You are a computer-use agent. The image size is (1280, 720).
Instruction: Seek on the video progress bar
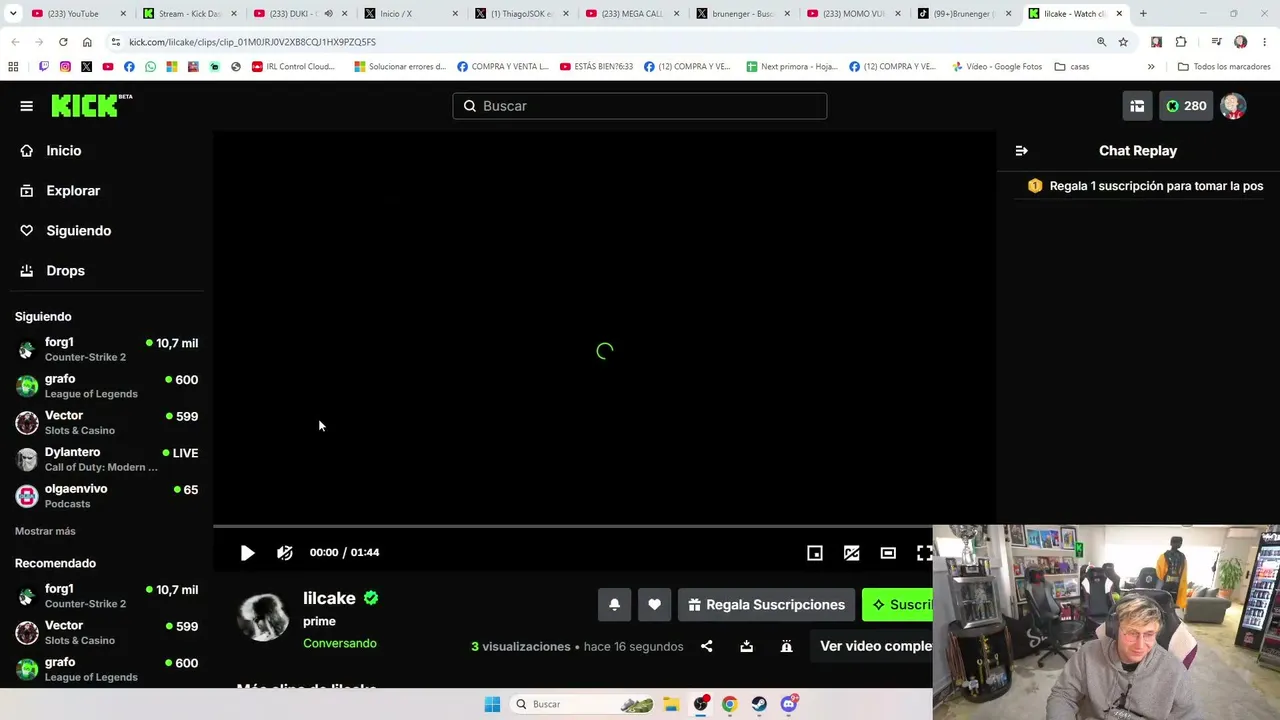(573, 526)
